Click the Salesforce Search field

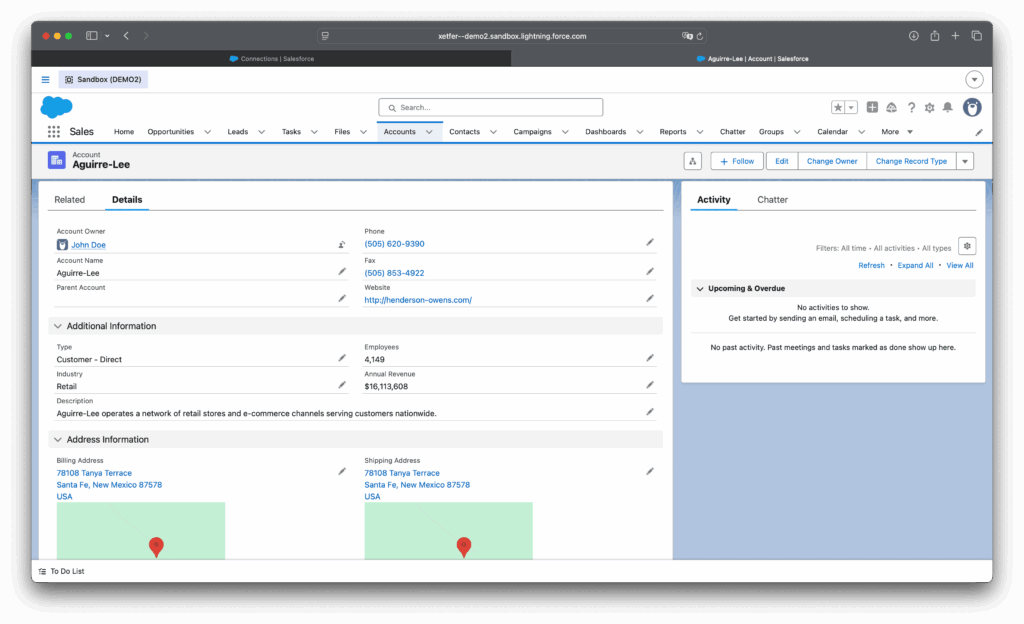pos(490,108)
